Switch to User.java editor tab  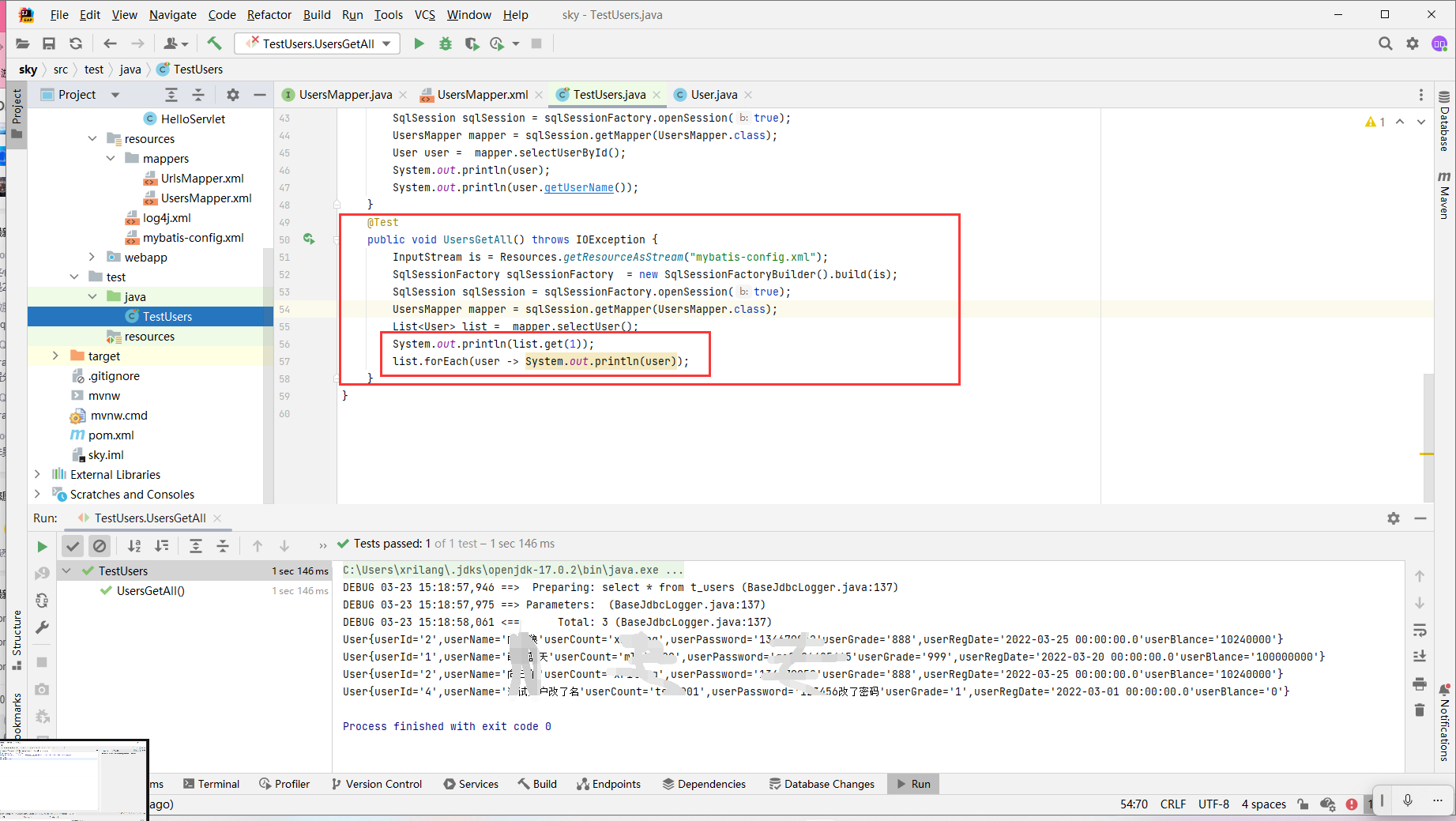click(x=714, y=95)
